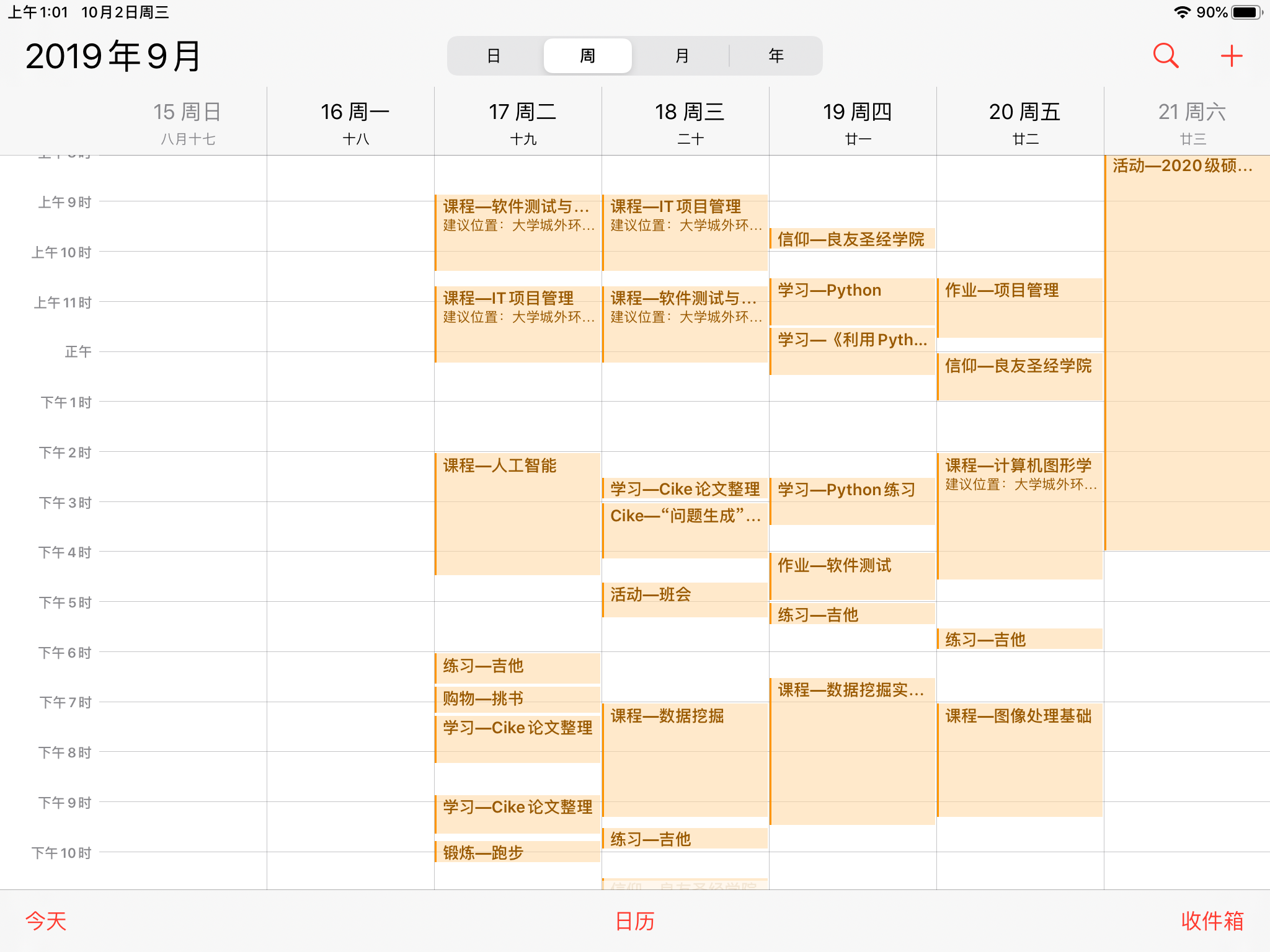Screen dimensions: 1270x952
Task: Open Wednesday 9am 课程—IT项目管理 event
Action: tap(685, 232)
